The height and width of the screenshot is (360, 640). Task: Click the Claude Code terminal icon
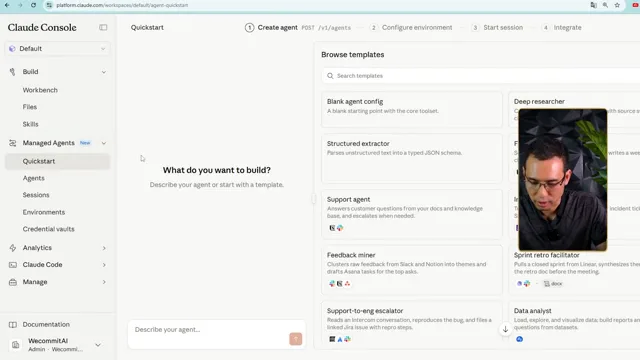tap(13, 265)
